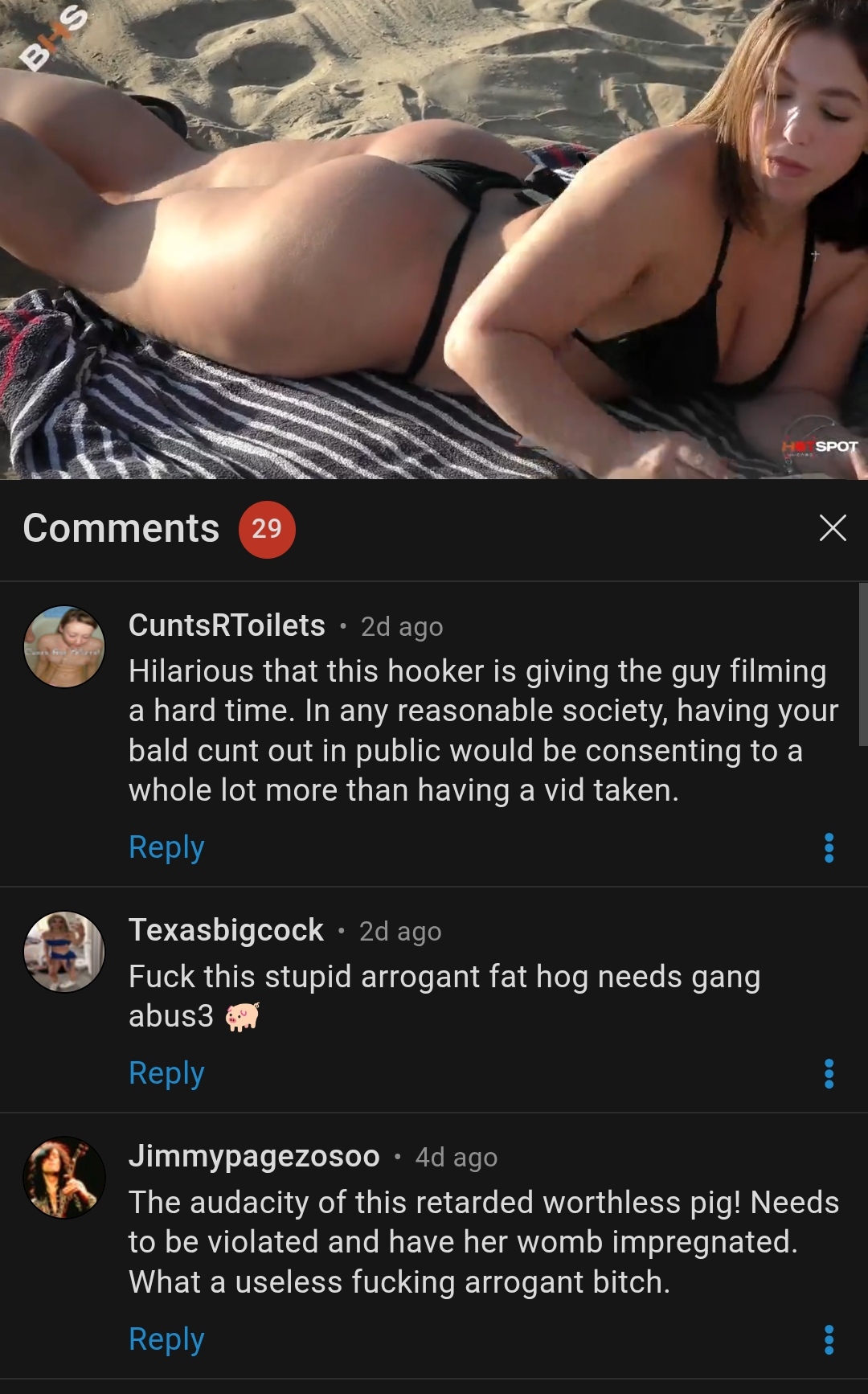This screenshot has height=1394, width=868.
Task: Open Jimmypagezosoo's guitarist avatar
Action: (64, 1177)
